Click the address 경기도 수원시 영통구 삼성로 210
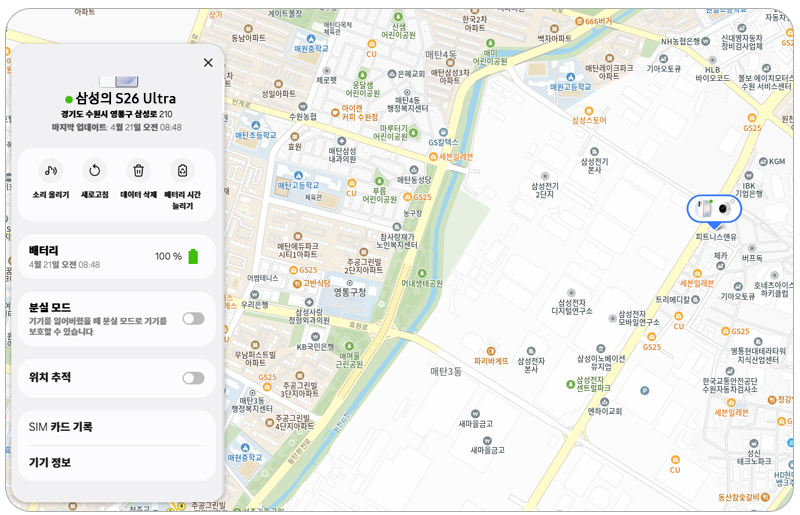This screenshot has height=515, width=800. [117, 114]
